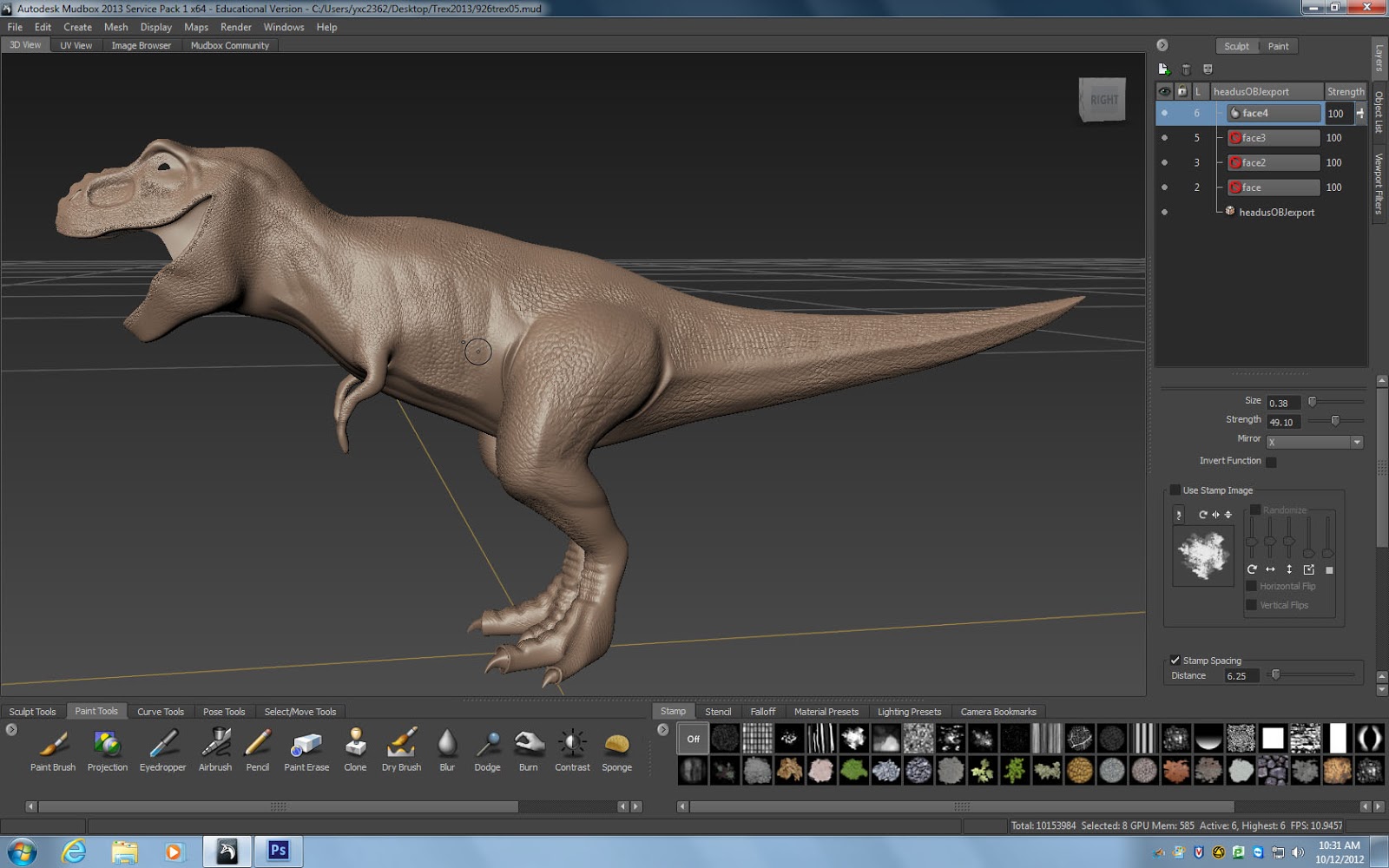Uncheck the Stamp Spacing checkbox
This screenshot has width=1389, height=868.
1175,661
